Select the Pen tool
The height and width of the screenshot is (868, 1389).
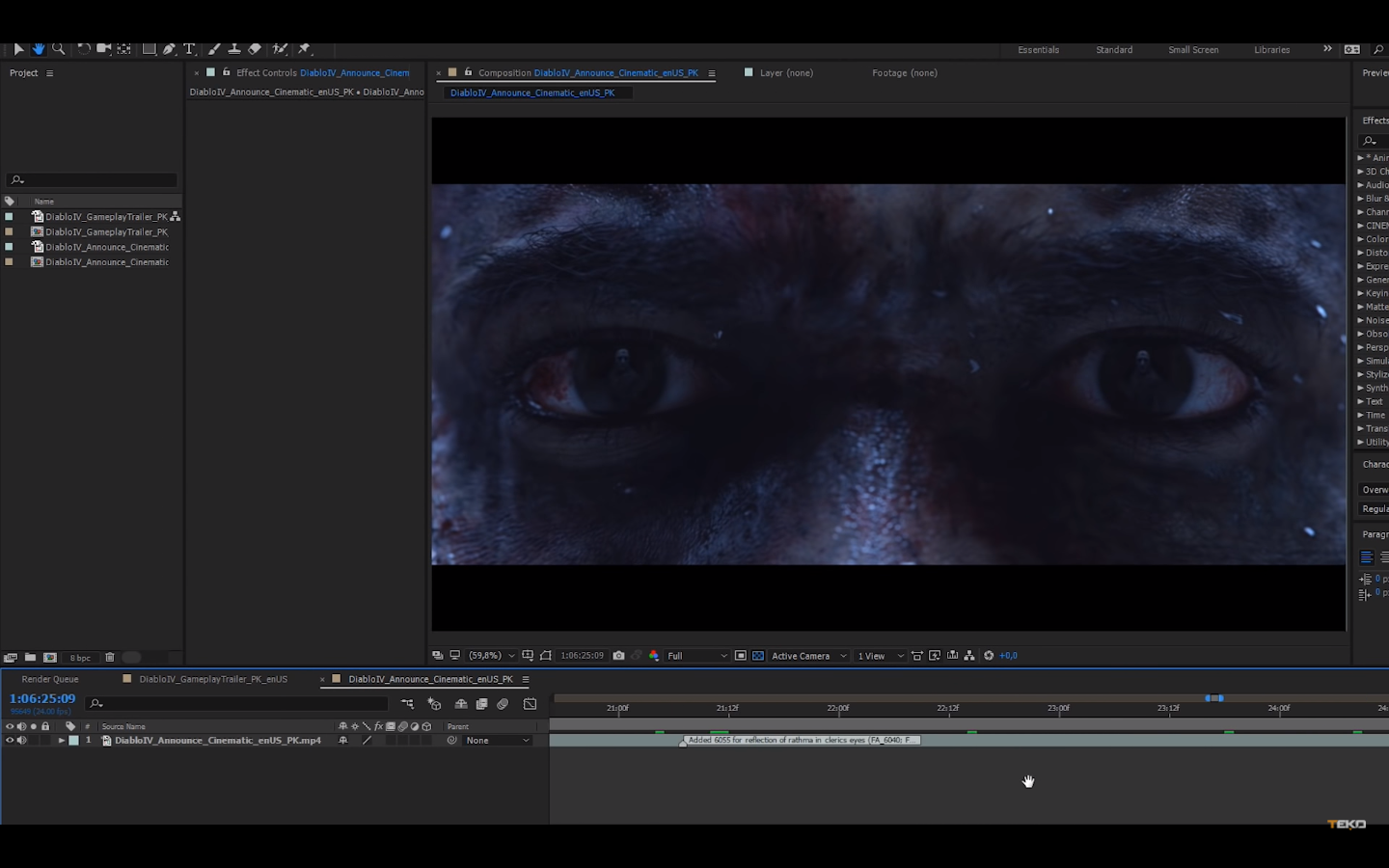(x=169, y=49)
